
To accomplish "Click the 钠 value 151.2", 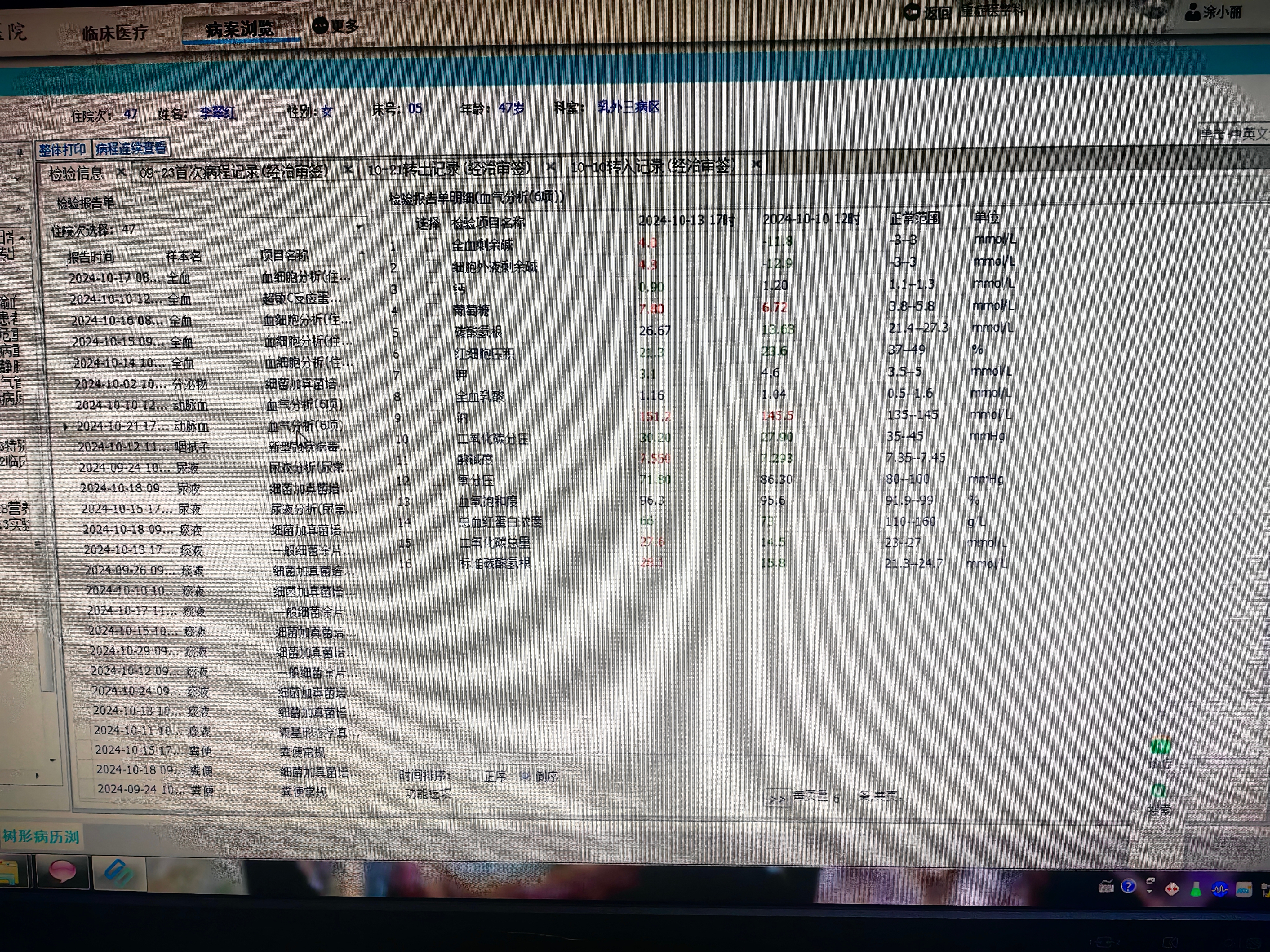I will coord(655,416).
